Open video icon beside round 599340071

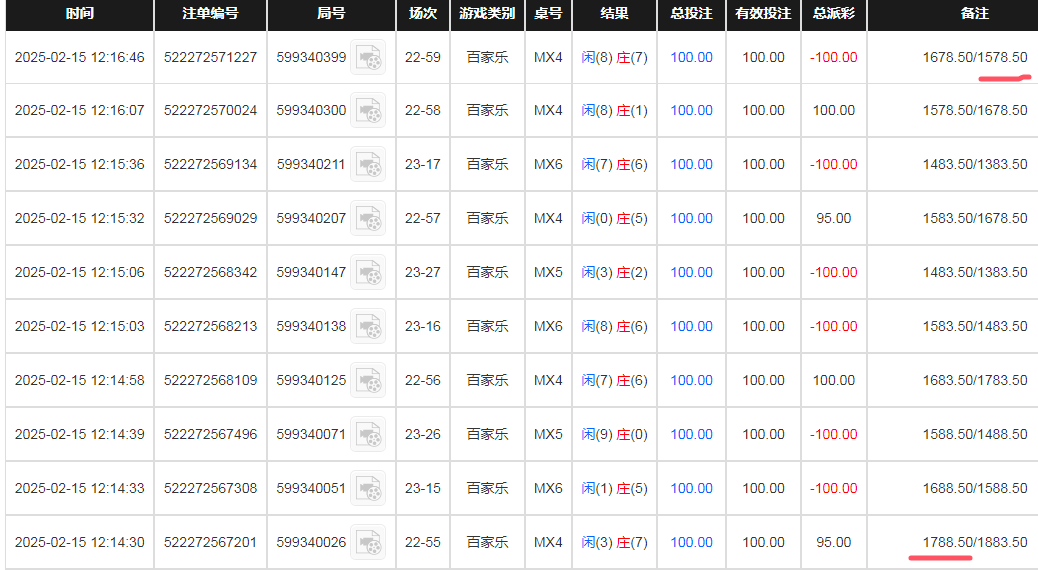368,435
